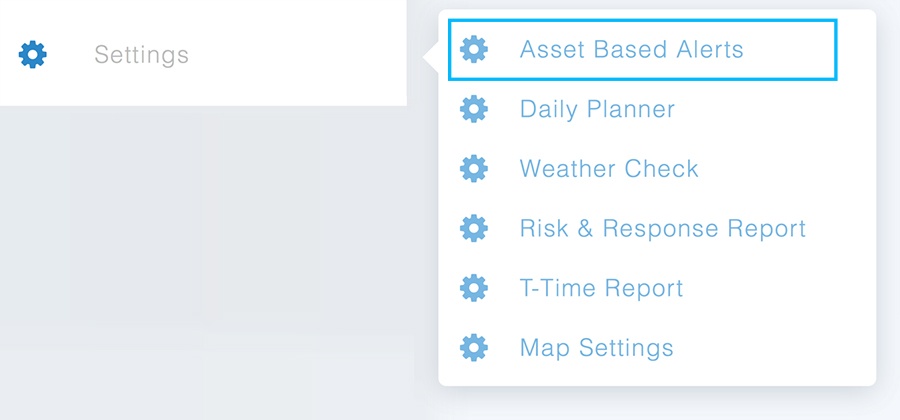900x420 pixels.
Task: Click the gear icon beside Daily Planner
Action: (474, 109)
